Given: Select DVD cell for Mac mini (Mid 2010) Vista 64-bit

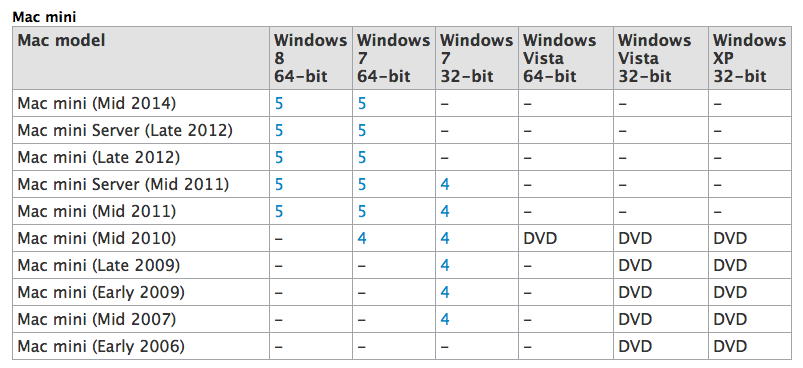Looking at the screenshot, I should click(540, 238).
